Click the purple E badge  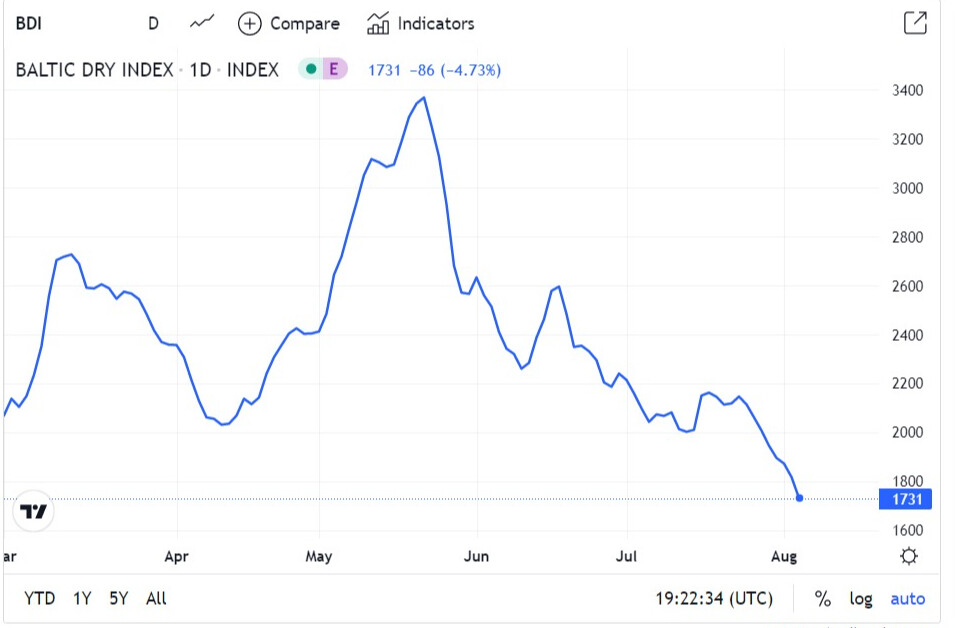coord(334,69)
